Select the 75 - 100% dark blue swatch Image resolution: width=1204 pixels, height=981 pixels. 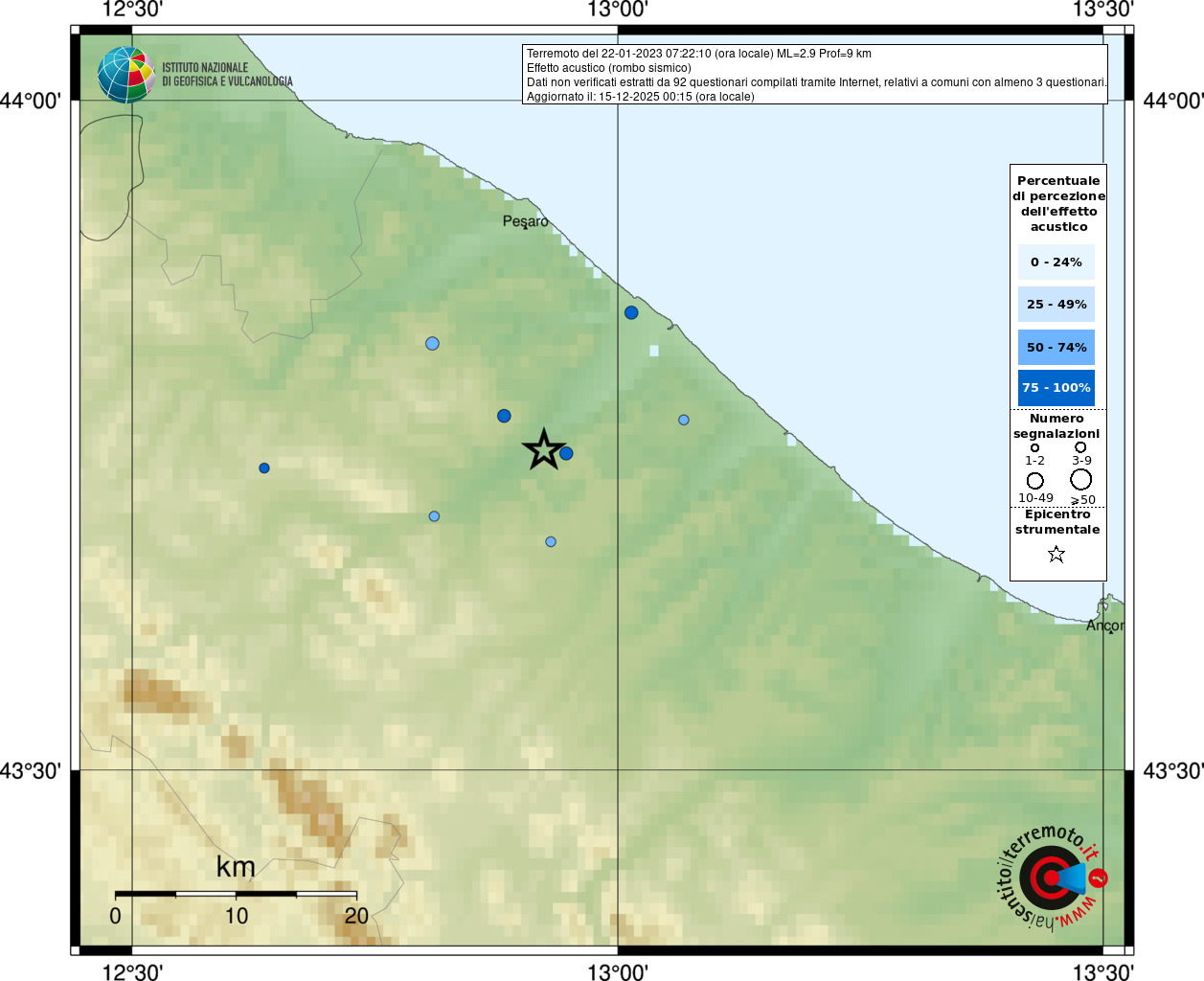click(1056, 387)
